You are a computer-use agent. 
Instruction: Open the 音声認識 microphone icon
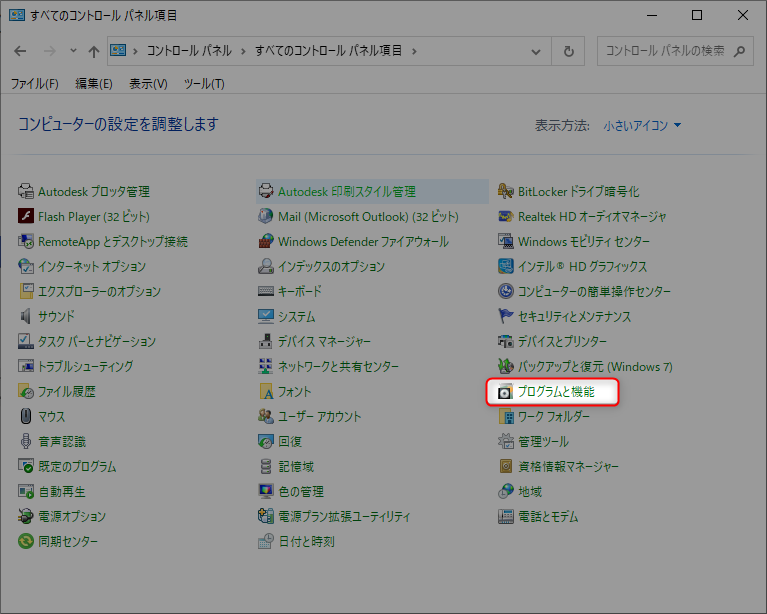[25, 441]
